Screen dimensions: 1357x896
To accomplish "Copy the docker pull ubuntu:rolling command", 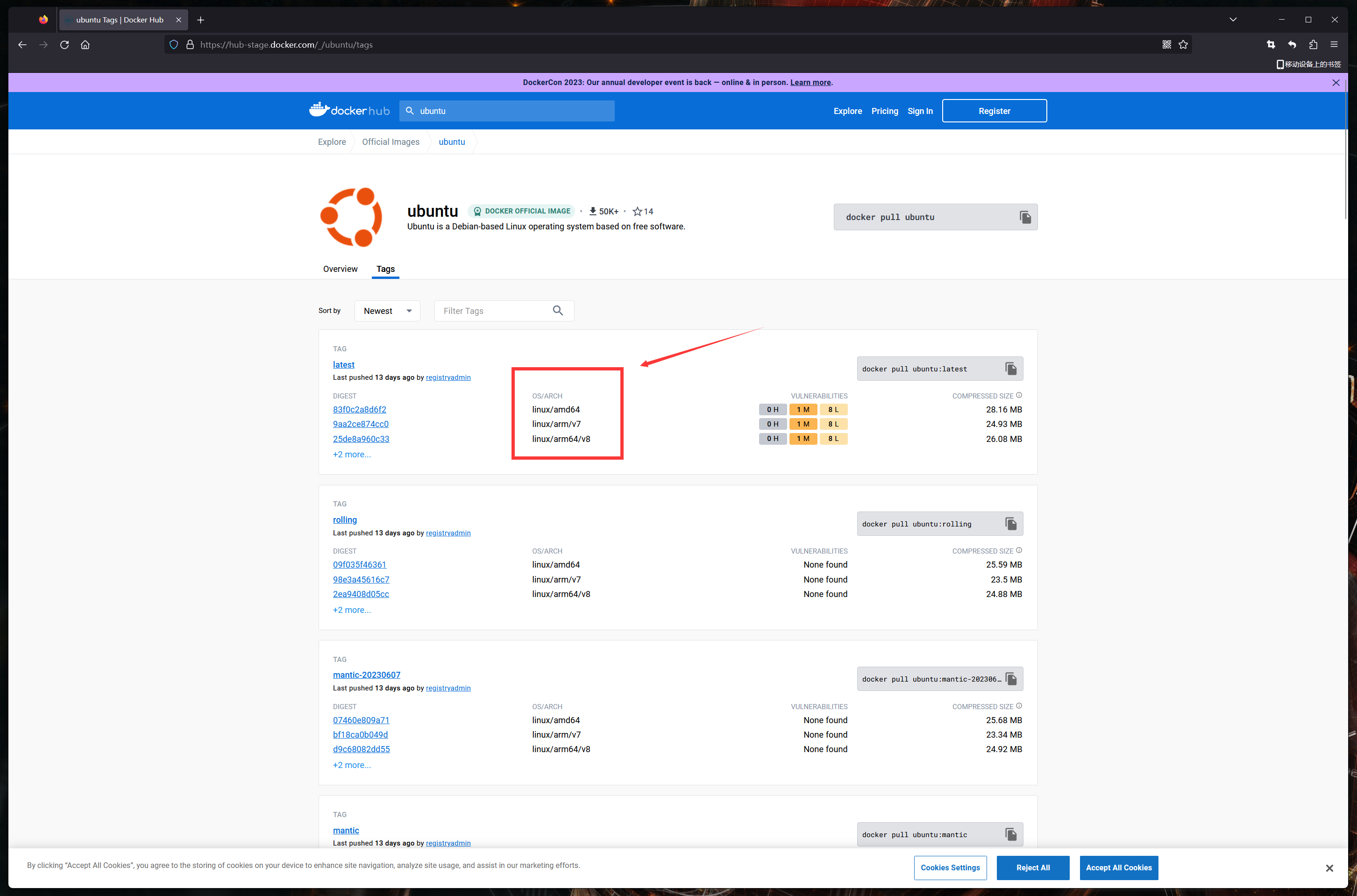I will coord(1010,524).
